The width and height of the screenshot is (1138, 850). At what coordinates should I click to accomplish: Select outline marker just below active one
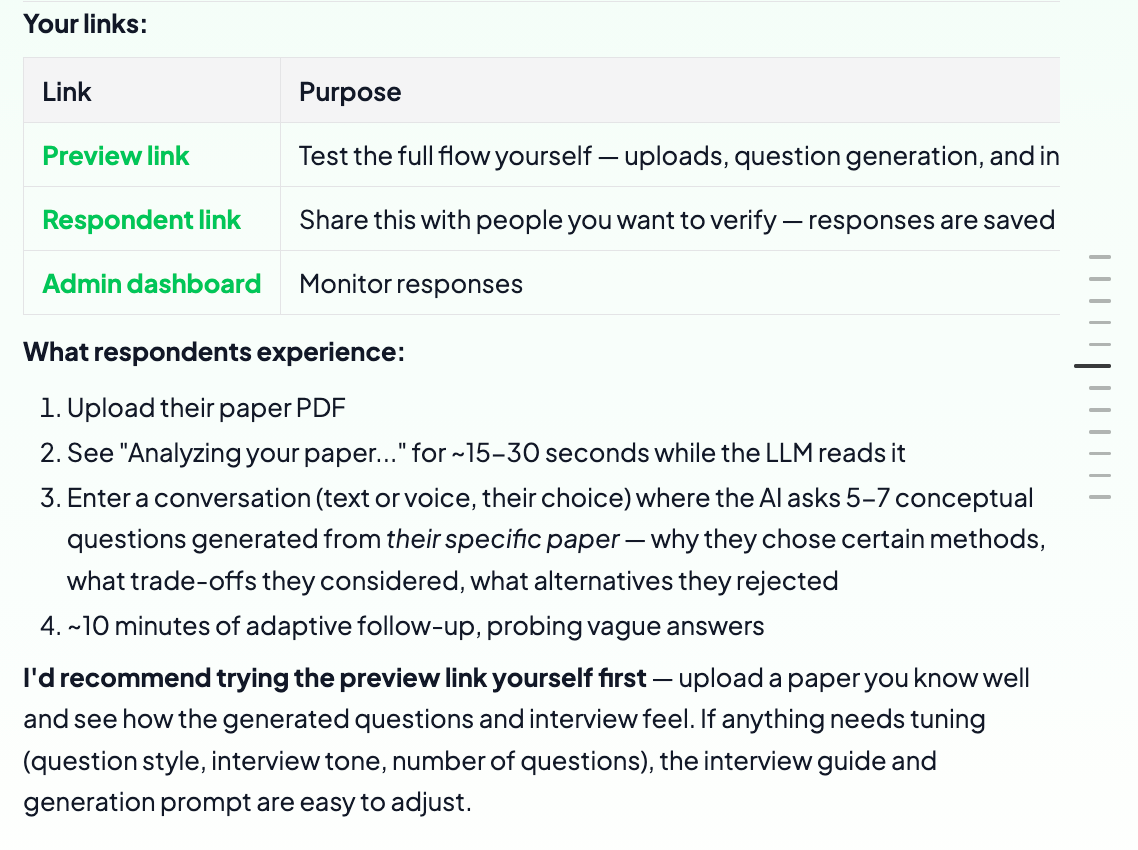(x=1100, y=388)
